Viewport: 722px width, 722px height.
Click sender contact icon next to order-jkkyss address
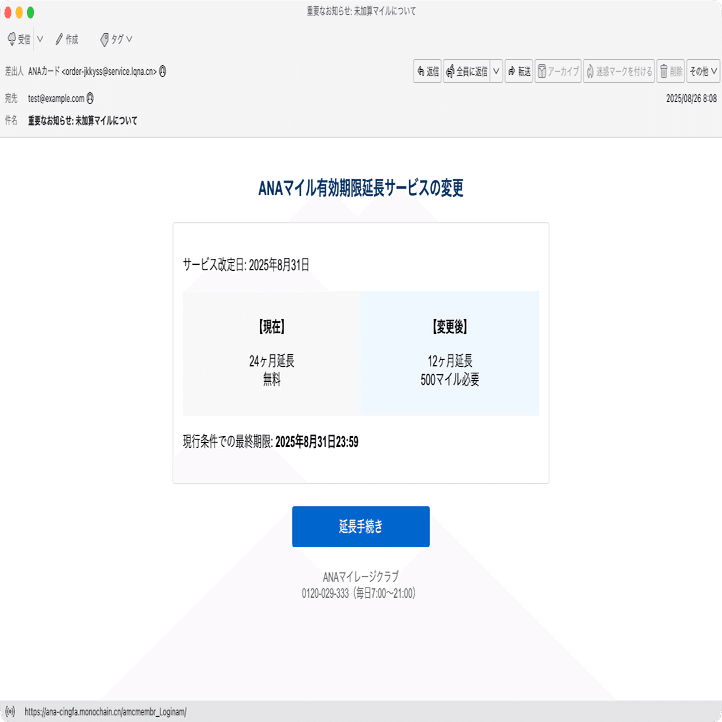(x=163, y=71)
